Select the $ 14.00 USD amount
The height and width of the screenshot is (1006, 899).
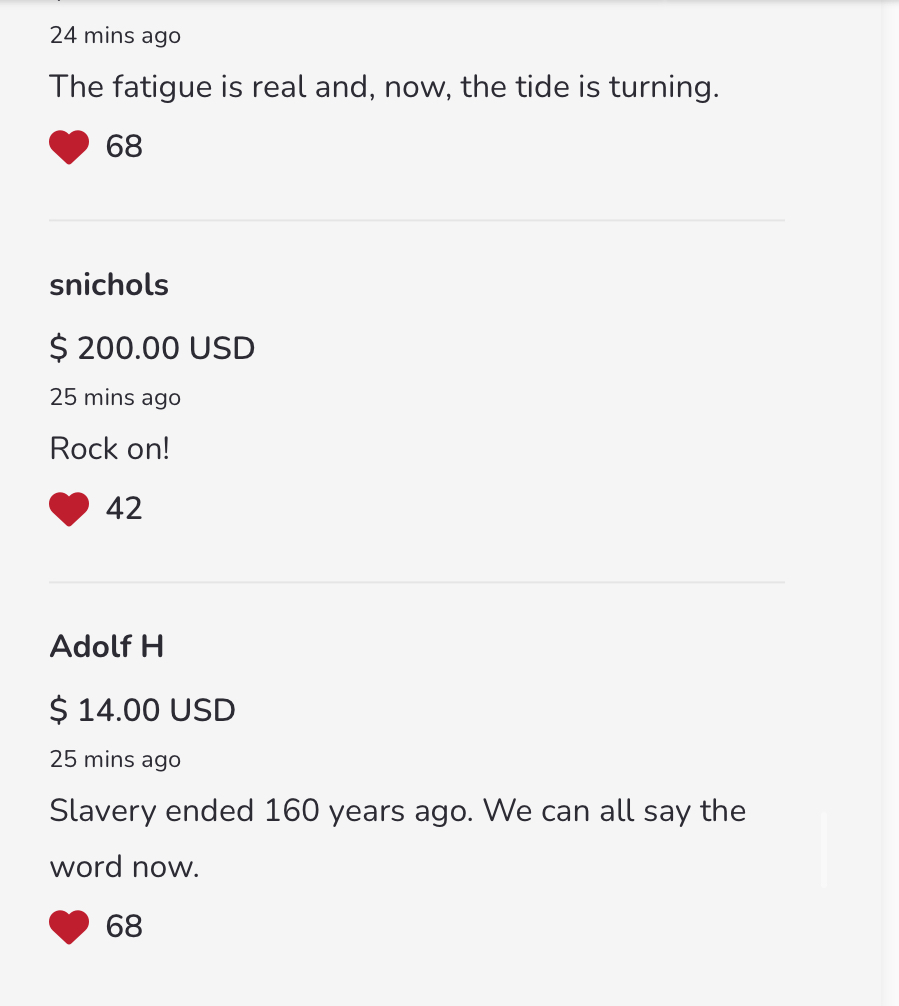(x=143, y=710)
